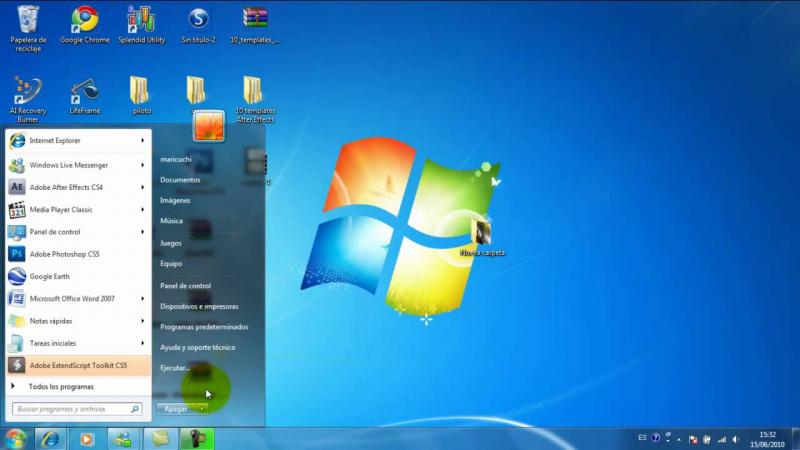Image resolution: width=800 pixels, height=450 pixels.
Task: Open Documentos from the Start menu
Action: click(x=180, y=180)
